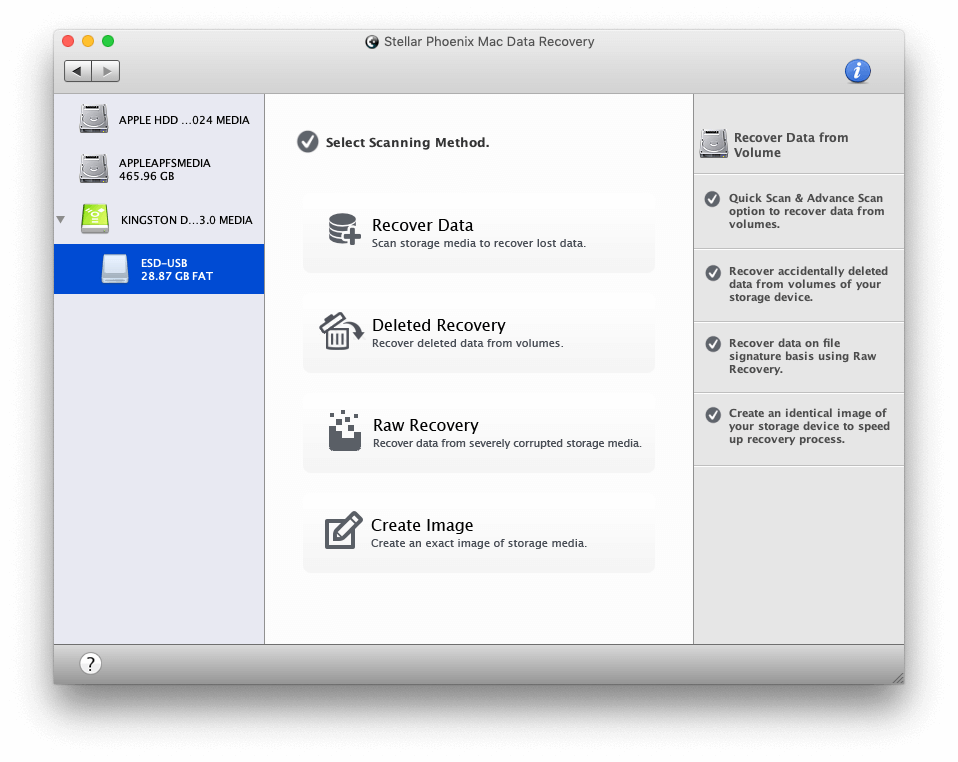
Task: Start the Recover Data scan option
Action: click(479, 233)
